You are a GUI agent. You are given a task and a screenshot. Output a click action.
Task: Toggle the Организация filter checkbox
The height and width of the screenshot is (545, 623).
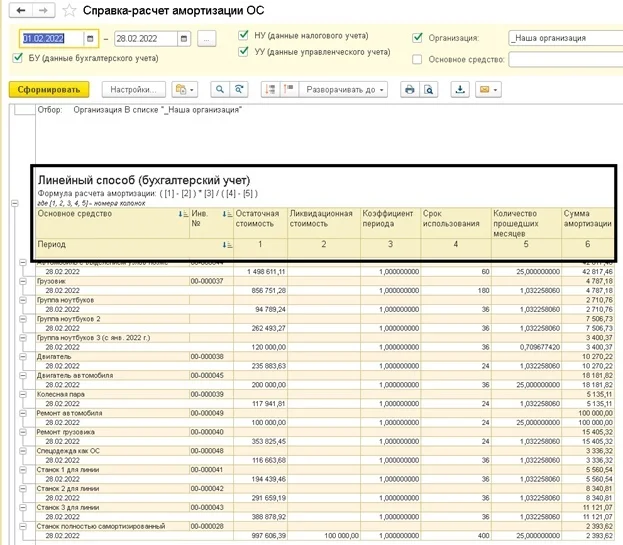click(x=417, y=38)
